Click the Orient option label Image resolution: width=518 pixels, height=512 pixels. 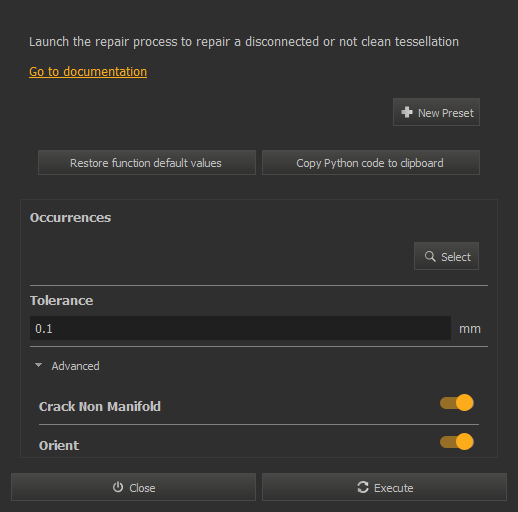click(59, 446)
